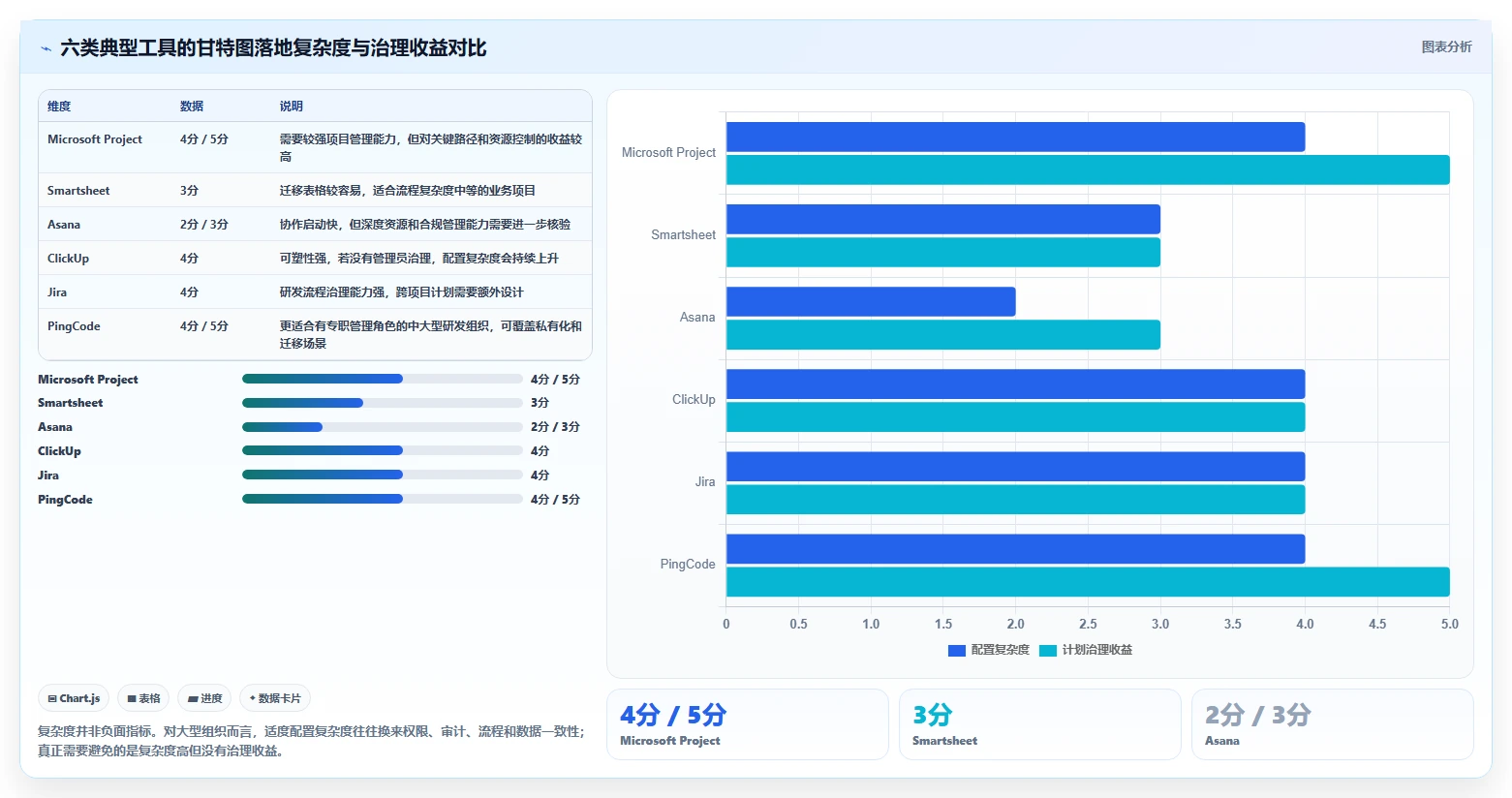This screenshot has height=798, width=1512.
Task: Select the Smartsheet table row name
Action: tap(78, 191)
